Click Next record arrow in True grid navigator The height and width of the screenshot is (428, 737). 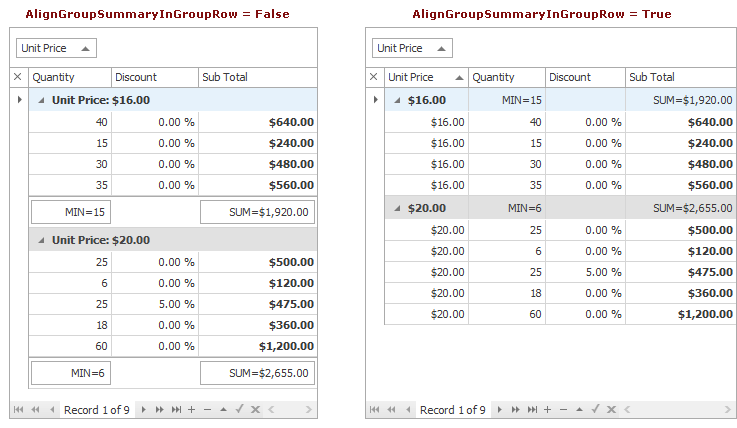pyautogui.click(x=500, y=410)
